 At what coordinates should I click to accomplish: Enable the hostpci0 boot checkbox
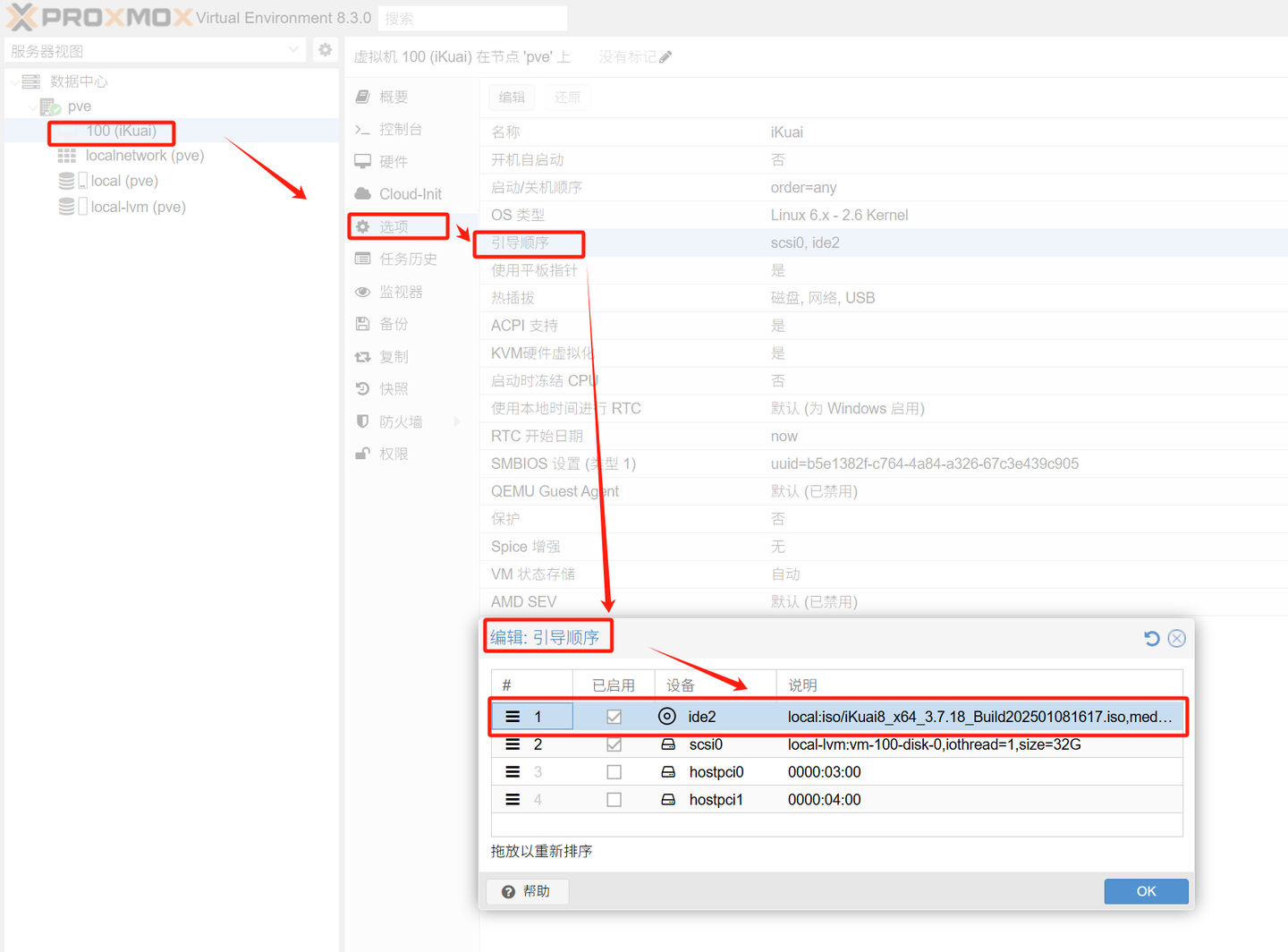tap(614, 772)
